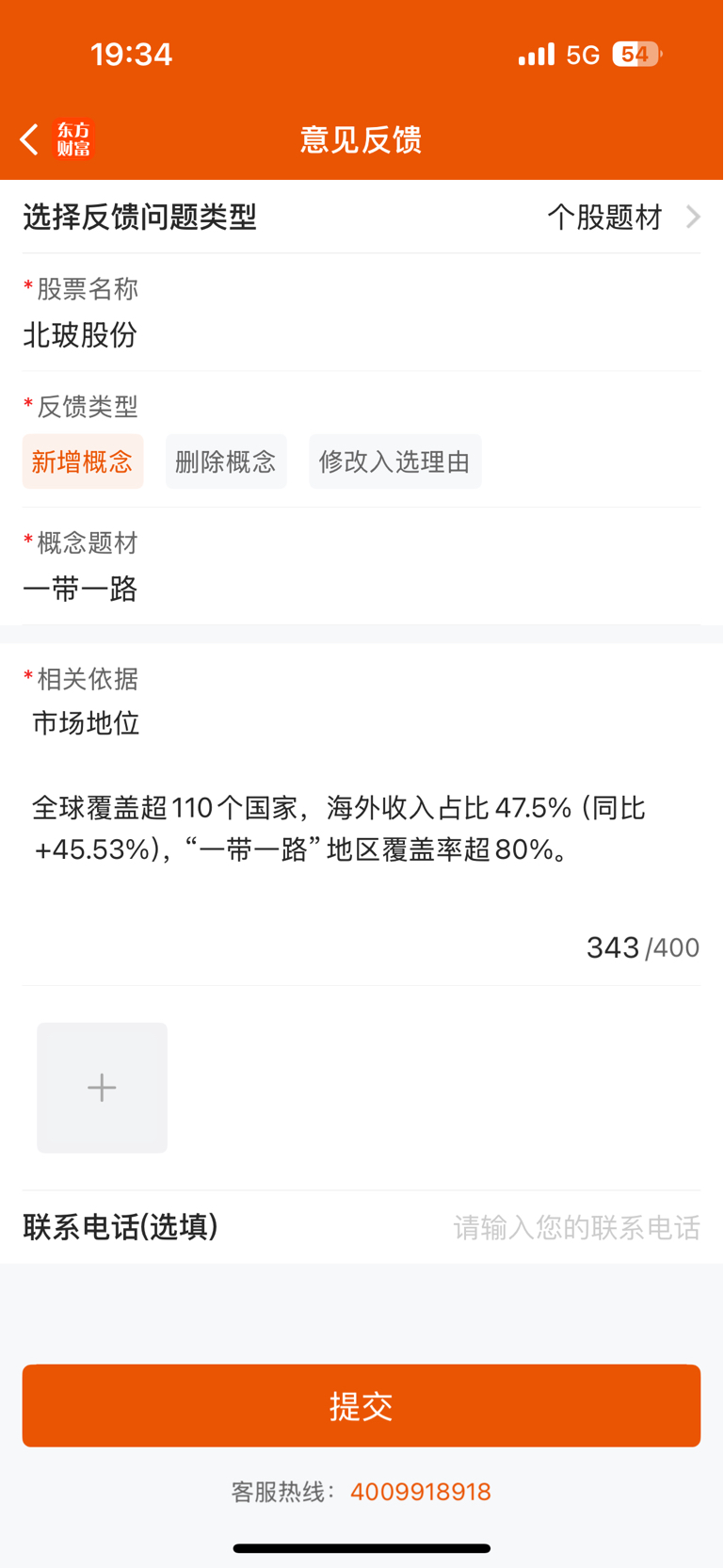Call hotline 4009918918 link

point(421,1492)
